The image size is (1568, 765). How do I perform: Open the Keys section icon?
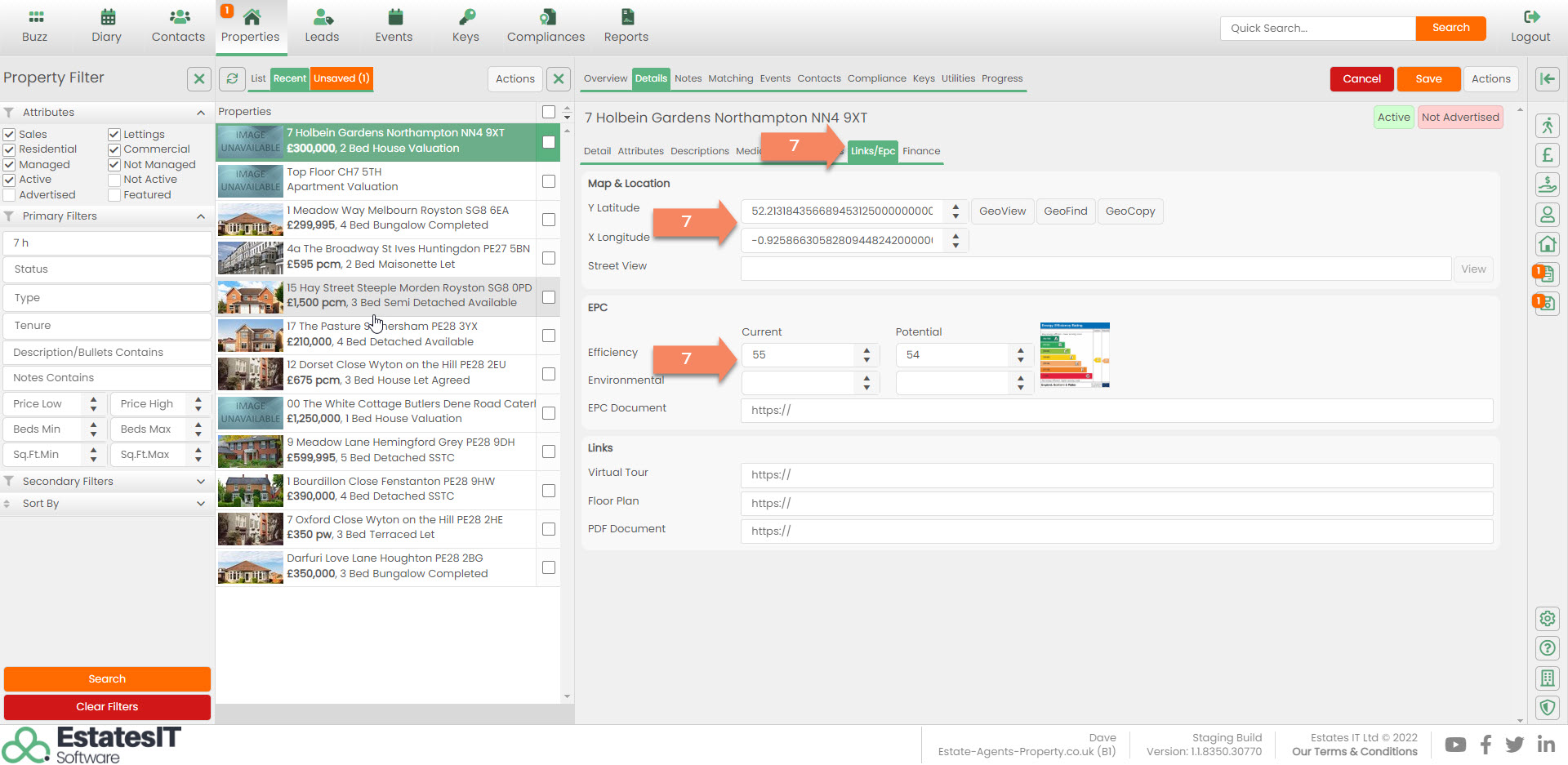466,17
